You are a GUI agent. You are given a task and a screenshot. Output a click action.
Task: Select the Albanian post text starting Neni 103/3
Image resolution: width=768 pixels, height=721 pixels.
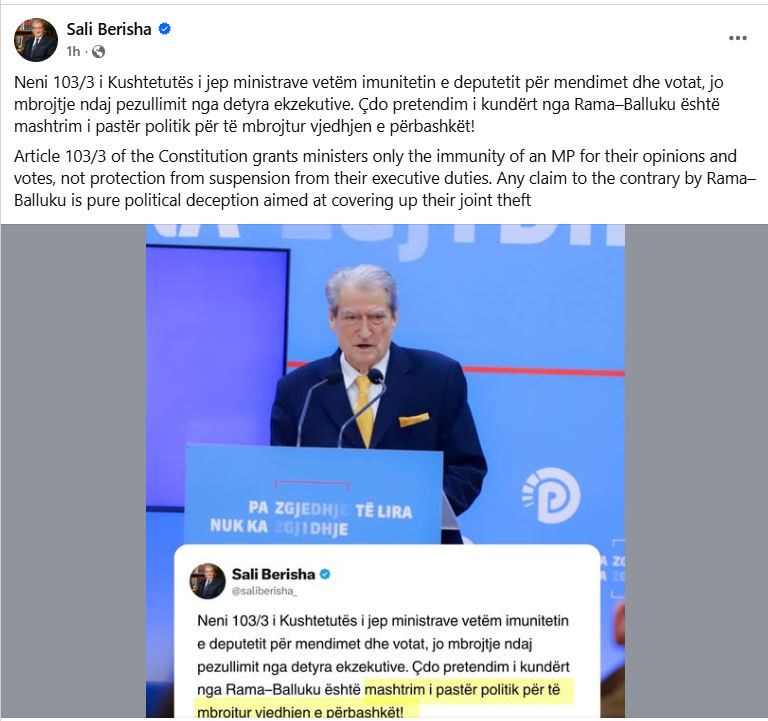point(368,104)
